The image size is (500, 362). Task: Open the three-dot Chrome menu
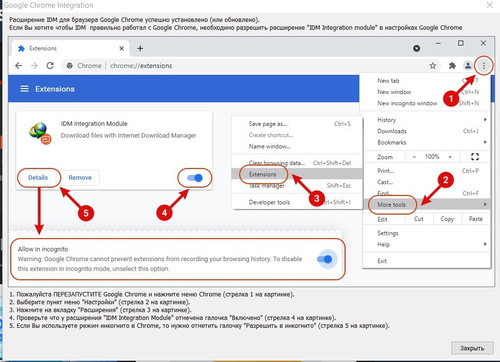pyautogui.click(x=484, y=66)
